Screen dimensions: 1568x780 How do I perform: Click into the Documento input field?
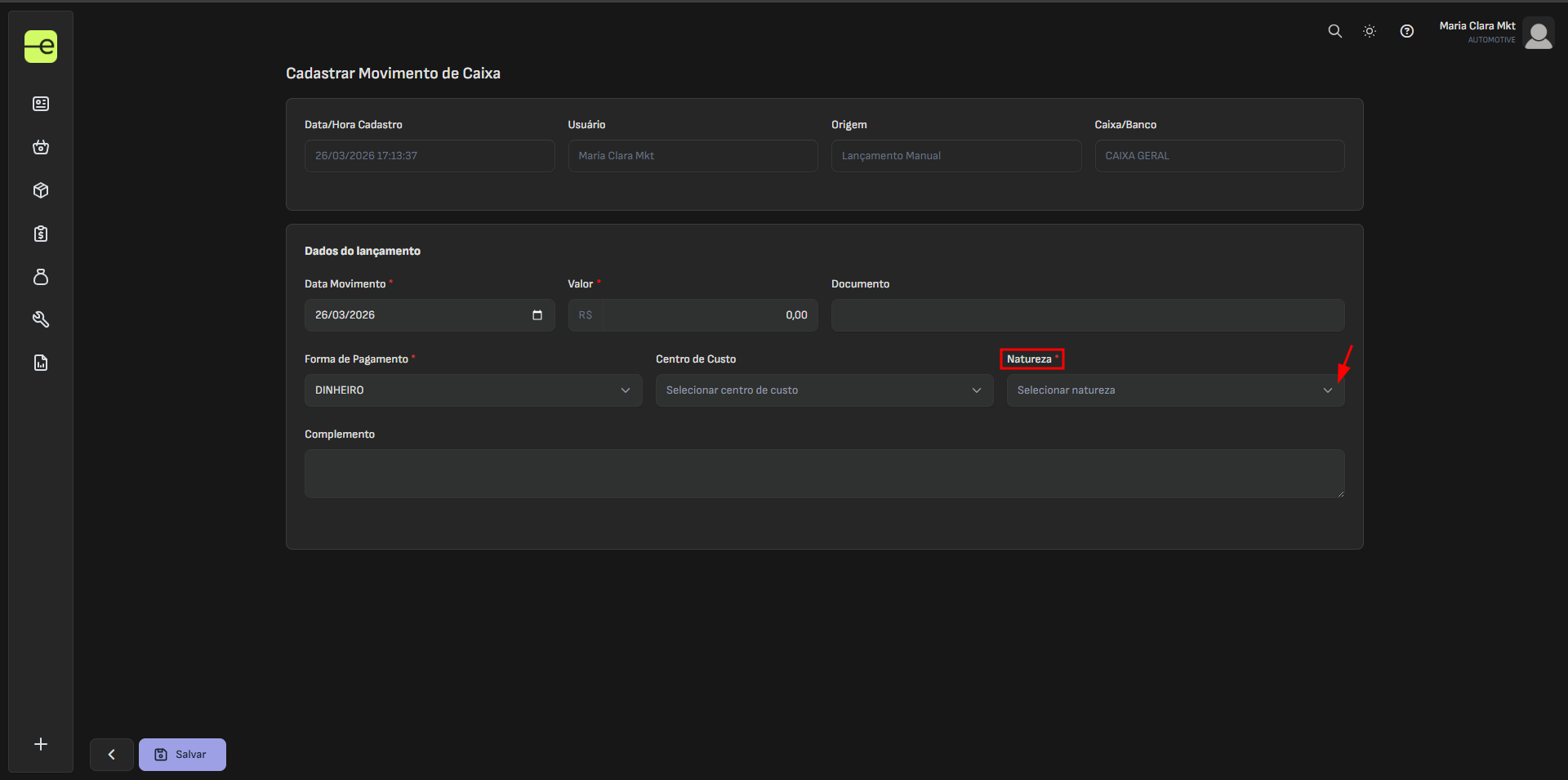pyautogui.click(x=1087, y=315)
